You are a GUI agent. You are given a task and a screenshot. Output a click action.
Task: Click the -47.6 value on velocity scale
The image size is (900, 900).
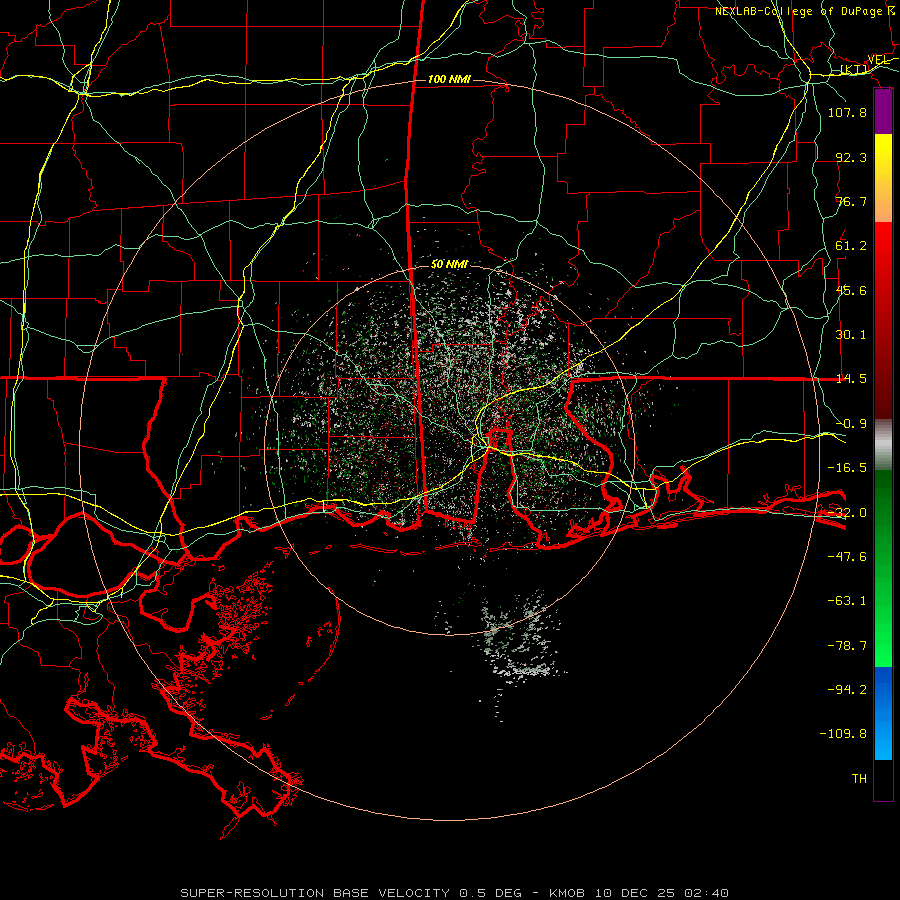[x=847, y=557]
